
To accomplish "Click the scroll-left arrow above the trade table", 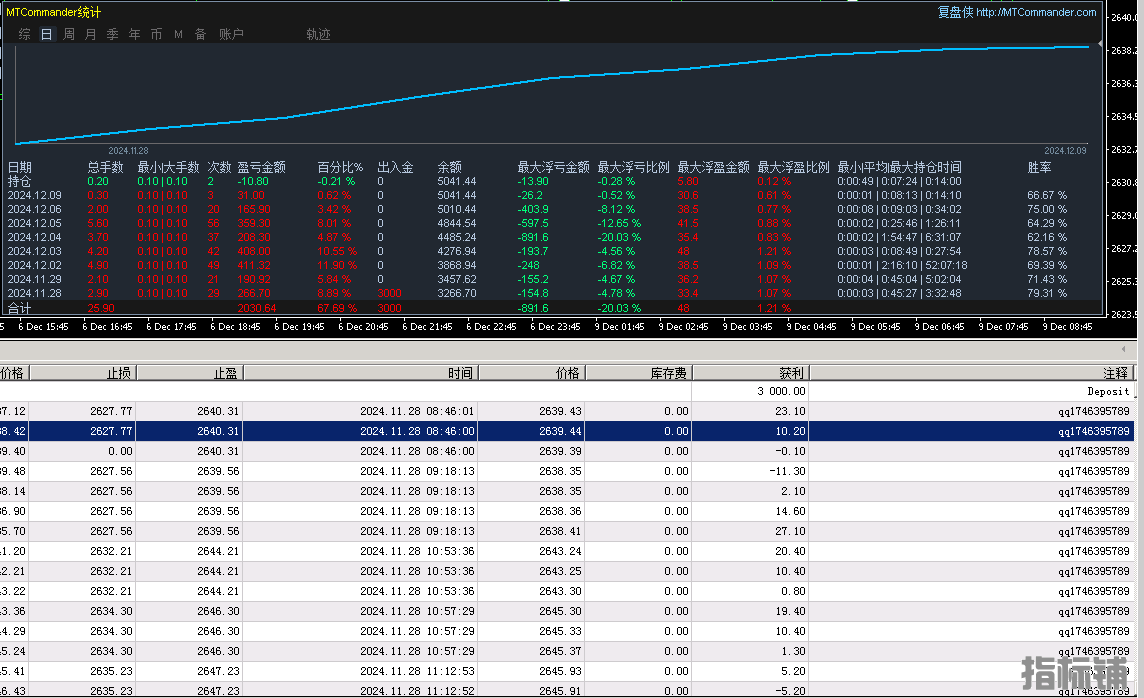I will (x=1123, y=349).
